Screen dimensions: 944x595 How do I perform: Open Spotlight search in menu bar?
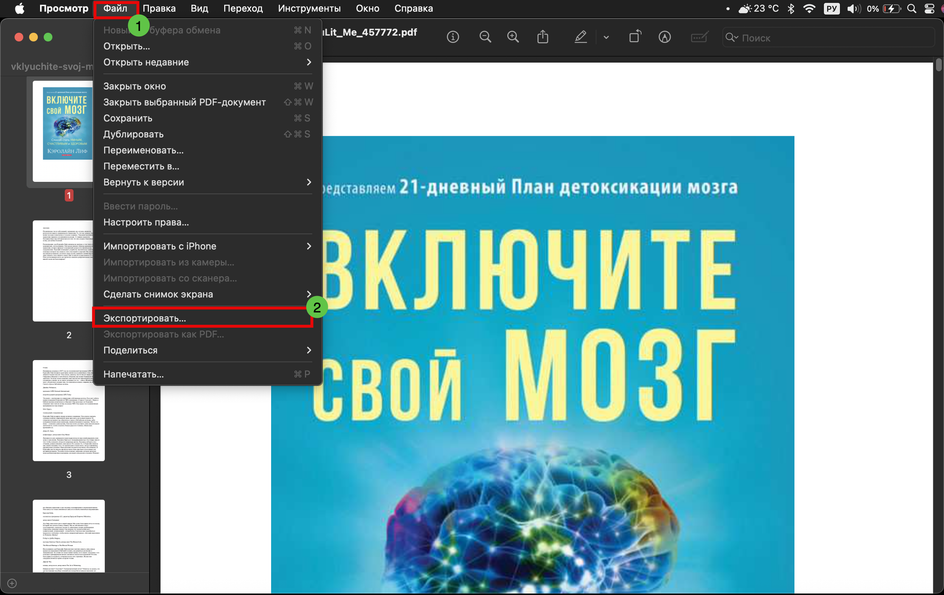[912, 8]
